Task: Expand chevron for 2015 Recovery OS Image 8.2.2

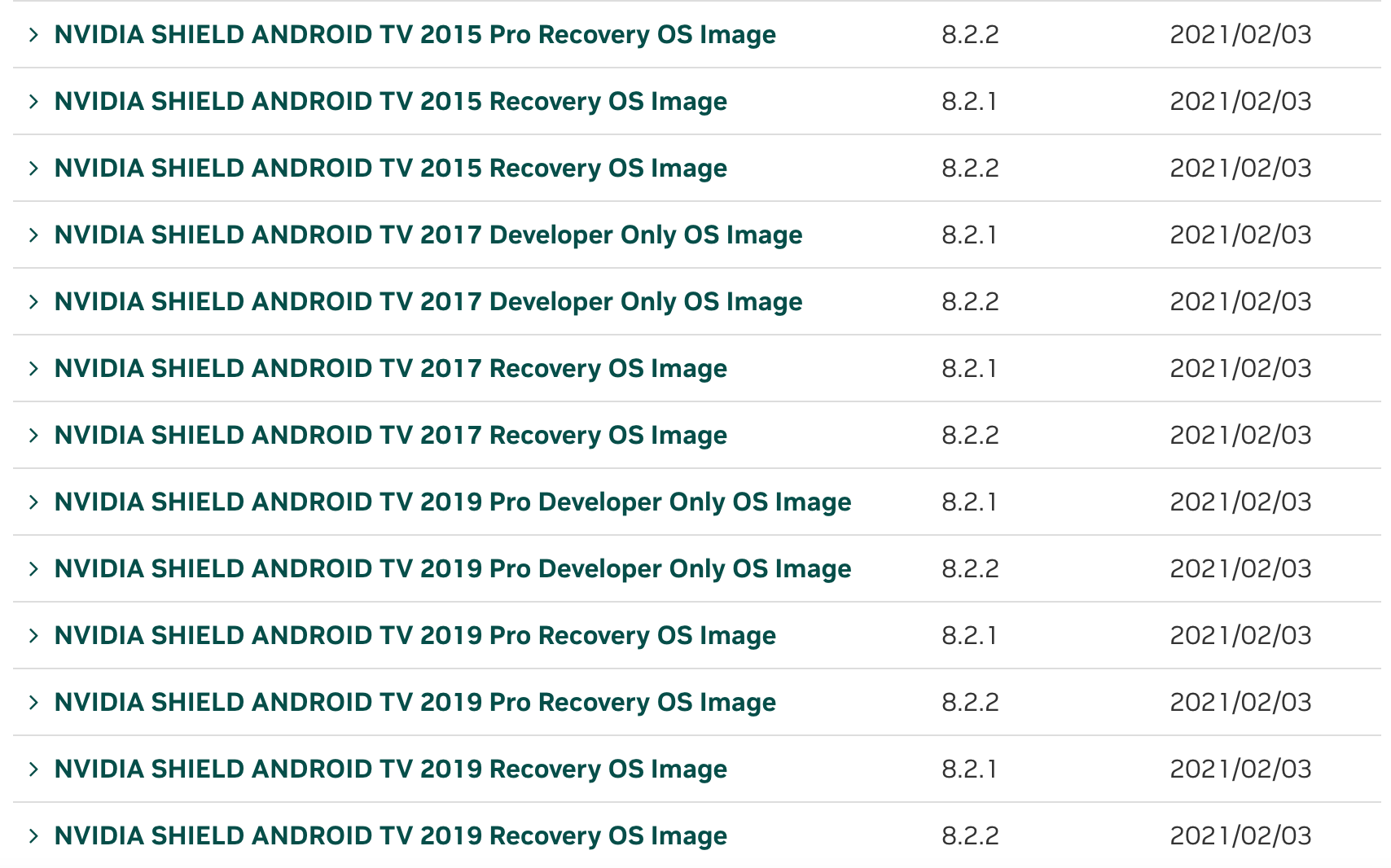Action: pos(33,168)
